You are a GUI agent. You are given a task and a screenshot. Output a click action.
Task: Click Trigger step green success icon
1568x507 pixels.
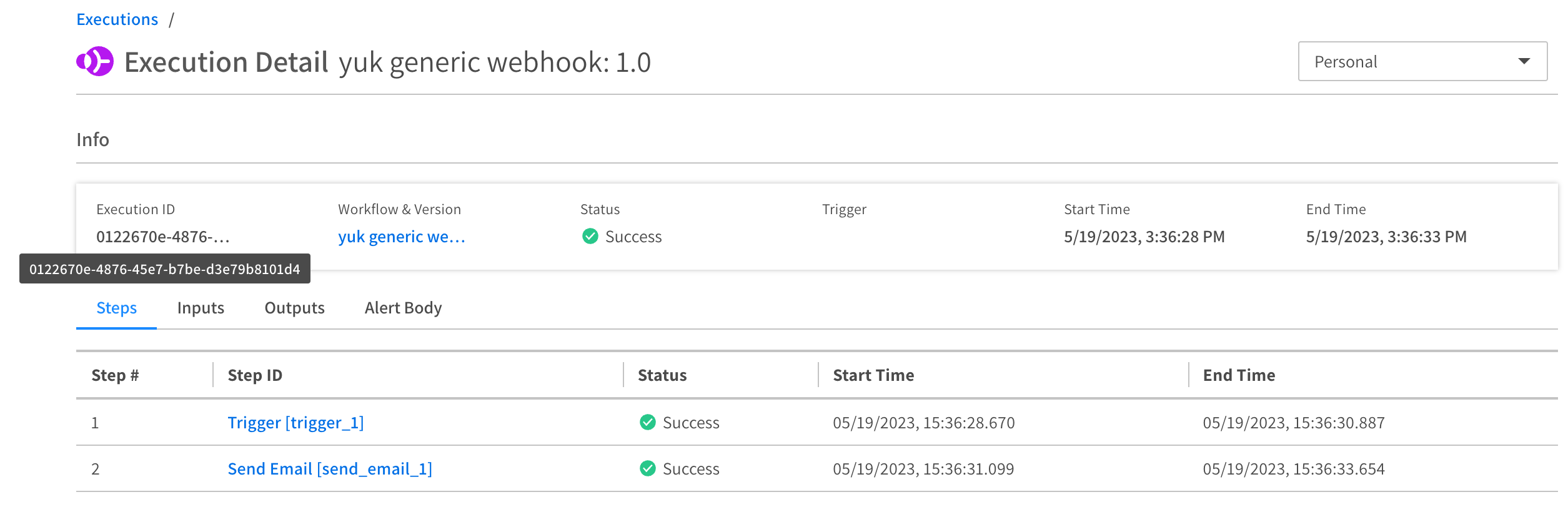[647, 423]
